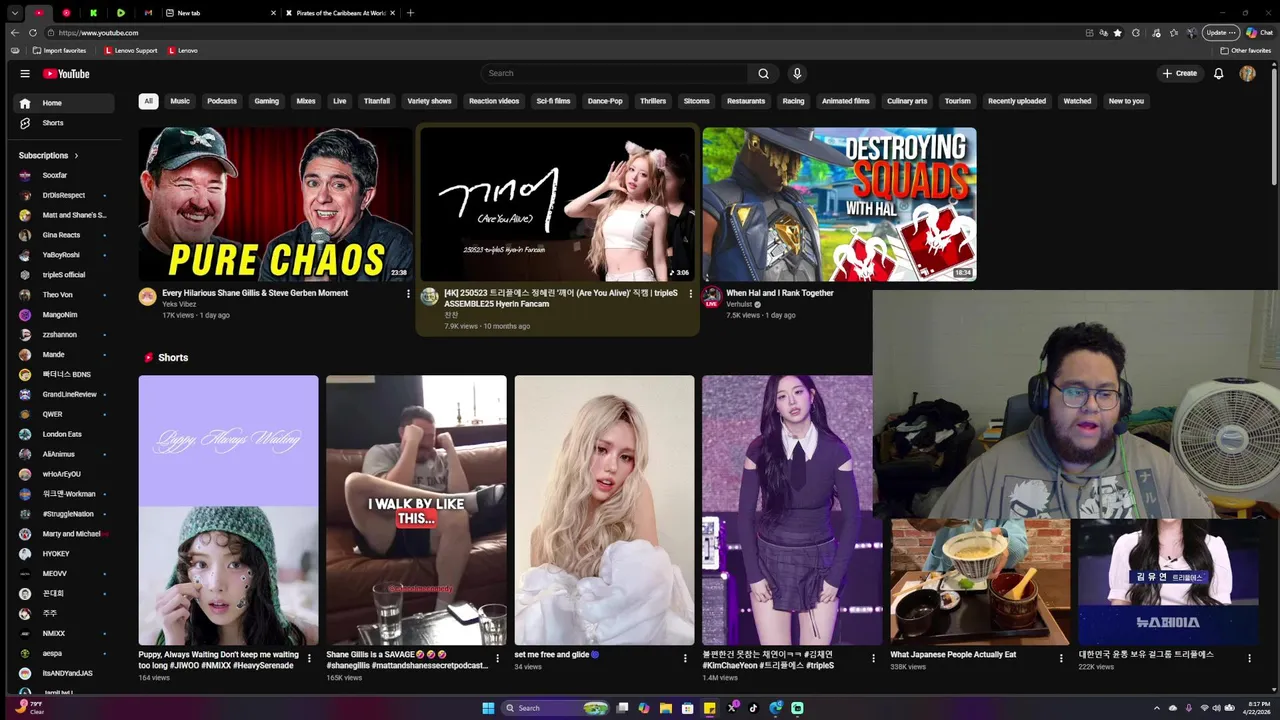Select the Sci-fi films filter chip

point(553,101)
